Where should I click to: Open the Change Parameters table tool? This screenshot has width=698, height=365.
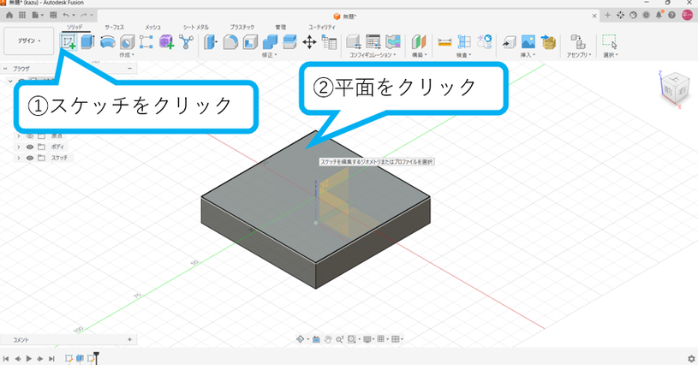pyautogui.click(x=329, y=42)
